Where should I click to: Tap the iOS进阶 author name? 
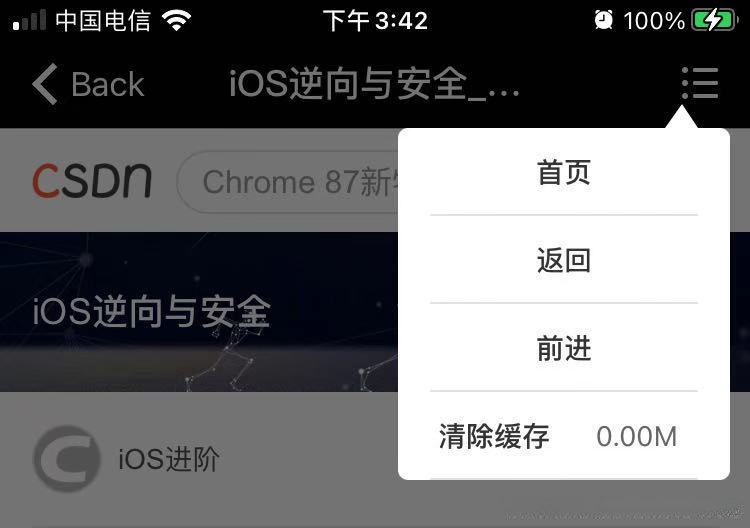pos(169,459)
